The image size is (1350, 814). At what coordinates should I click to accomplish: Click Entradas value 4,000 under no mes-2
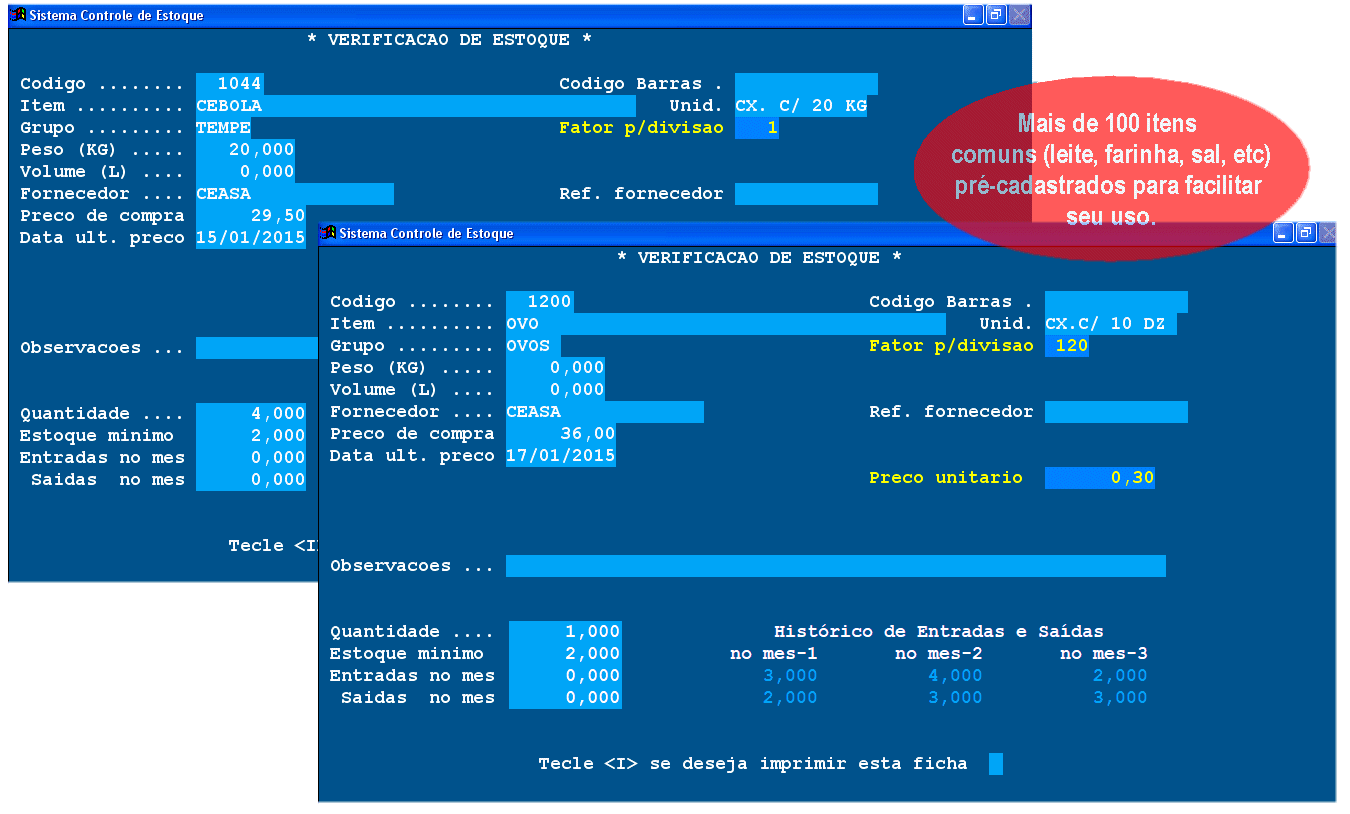coord(956,676)
